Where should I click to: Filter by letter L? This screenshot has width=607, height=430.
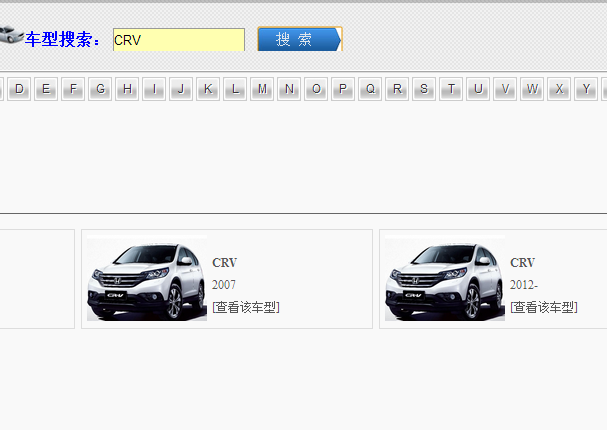click(x=235, y=89)
